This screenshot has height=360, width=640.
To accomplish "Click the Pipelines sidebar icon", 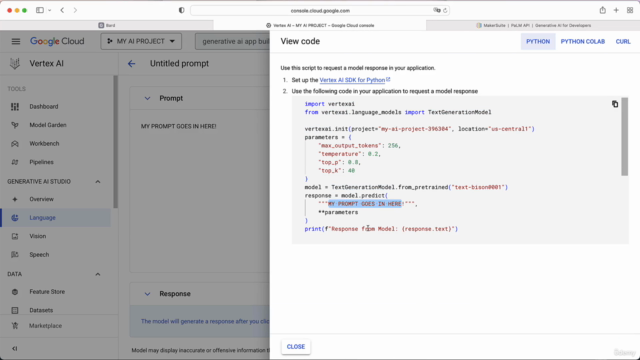I will (x=15, y=162).
